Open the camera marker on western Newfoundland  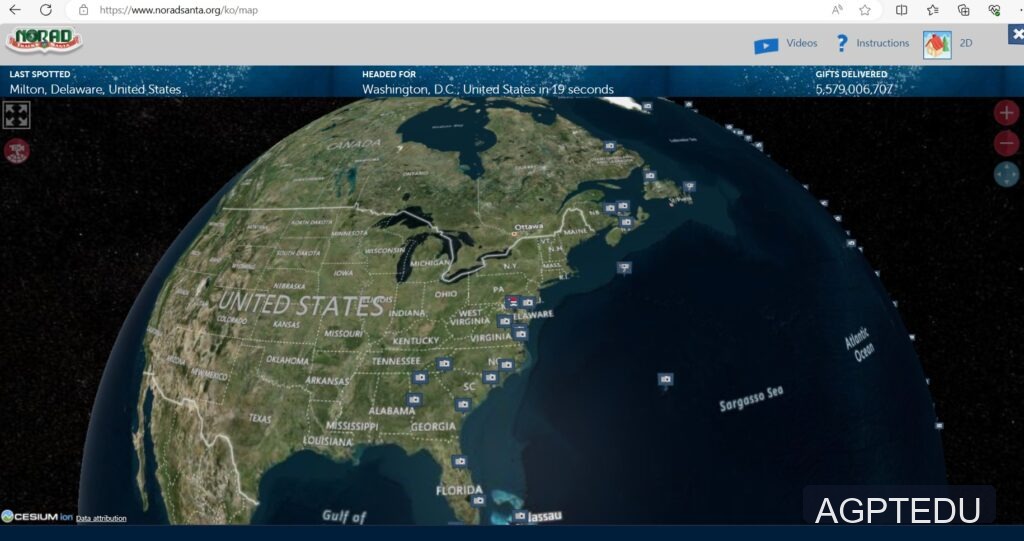coord(650,176)
